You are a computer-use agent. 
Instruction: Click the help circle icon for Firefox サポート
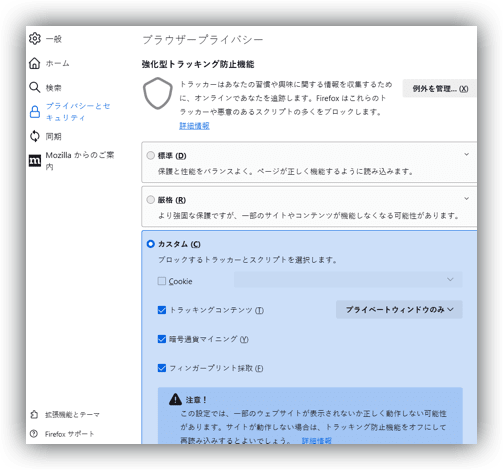34,434
